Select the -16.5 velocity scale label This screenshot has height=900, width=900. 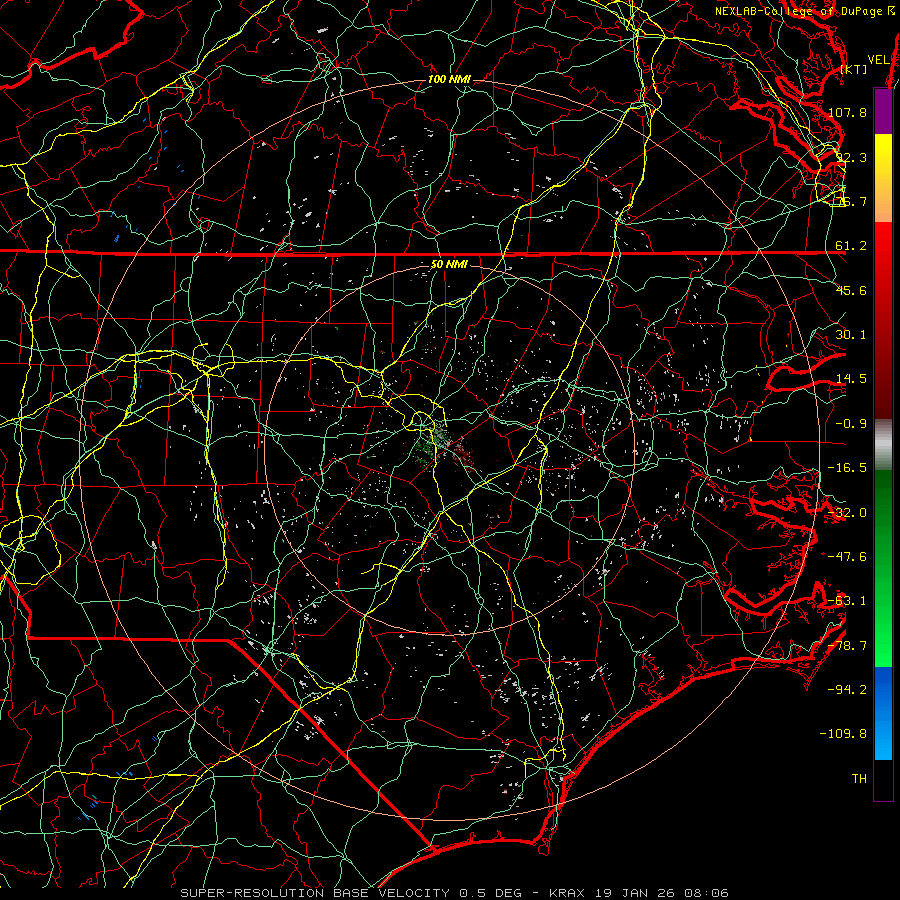pyautogui.click(x=847, y=468)
